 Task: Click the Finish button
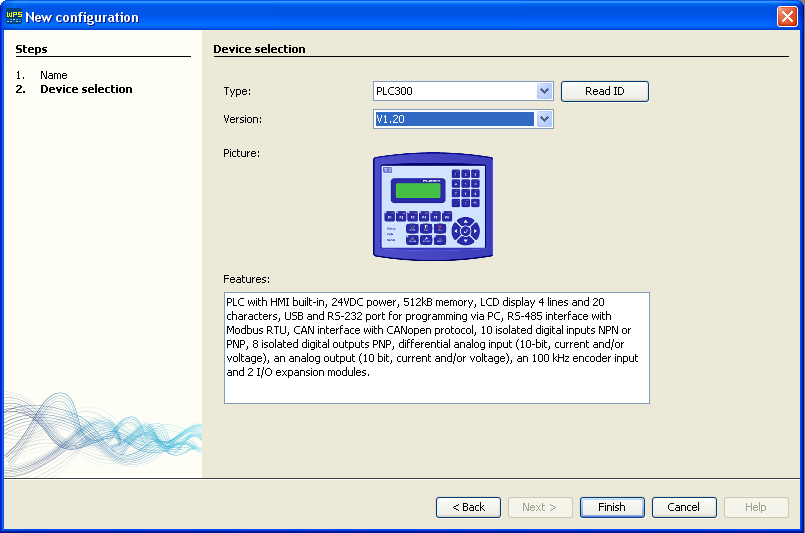[612, 507]
